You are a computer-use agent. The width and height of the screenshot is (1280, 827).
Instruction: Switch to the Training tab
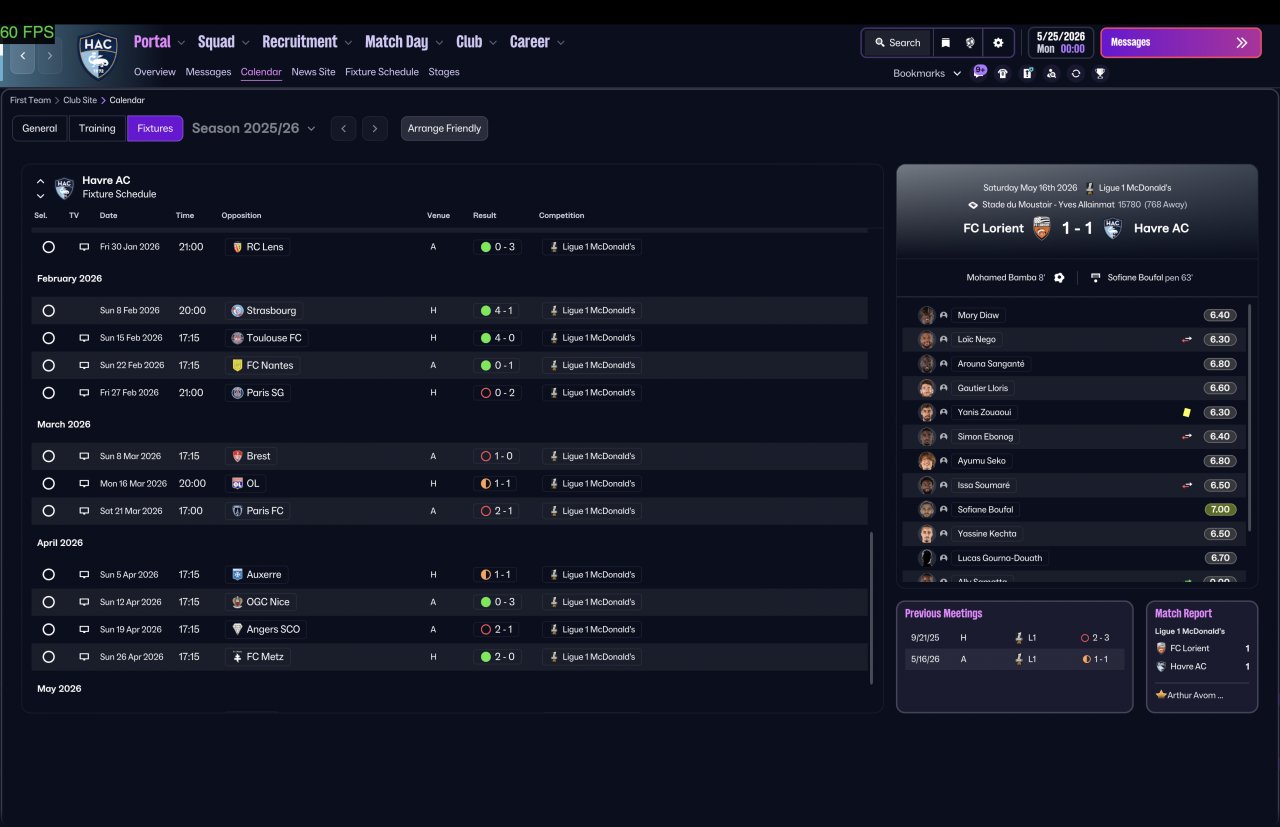(97, 128)
